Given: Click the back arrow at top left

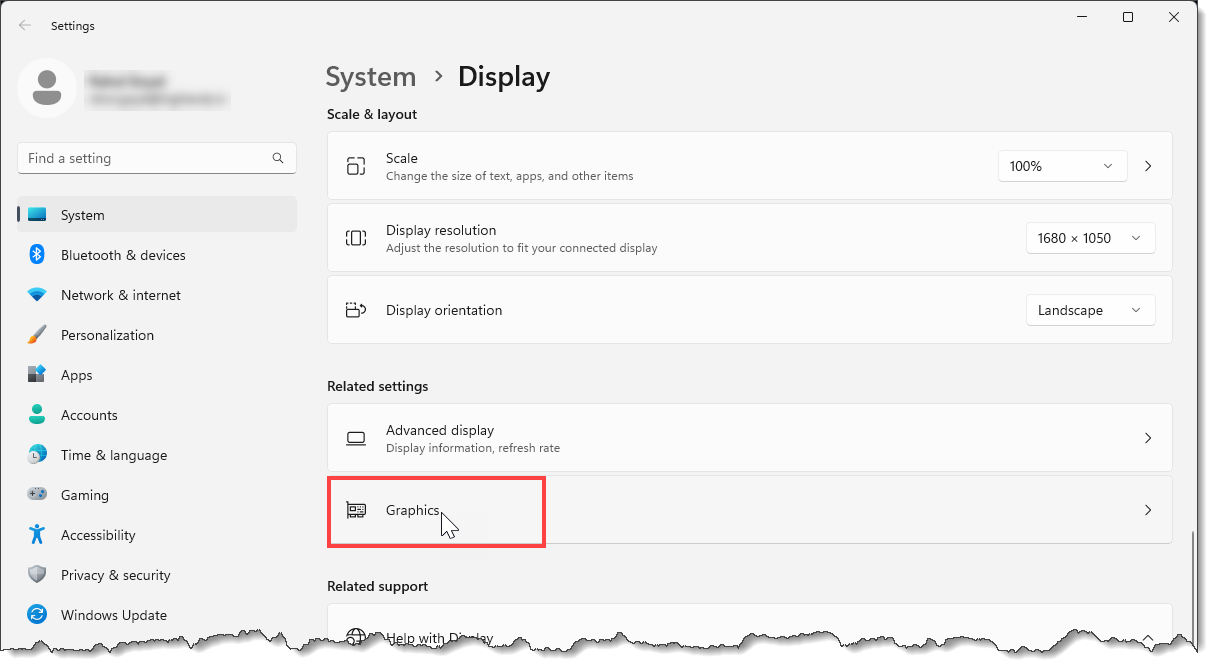Looking at the screenshot, I should (x=24, y=25).
